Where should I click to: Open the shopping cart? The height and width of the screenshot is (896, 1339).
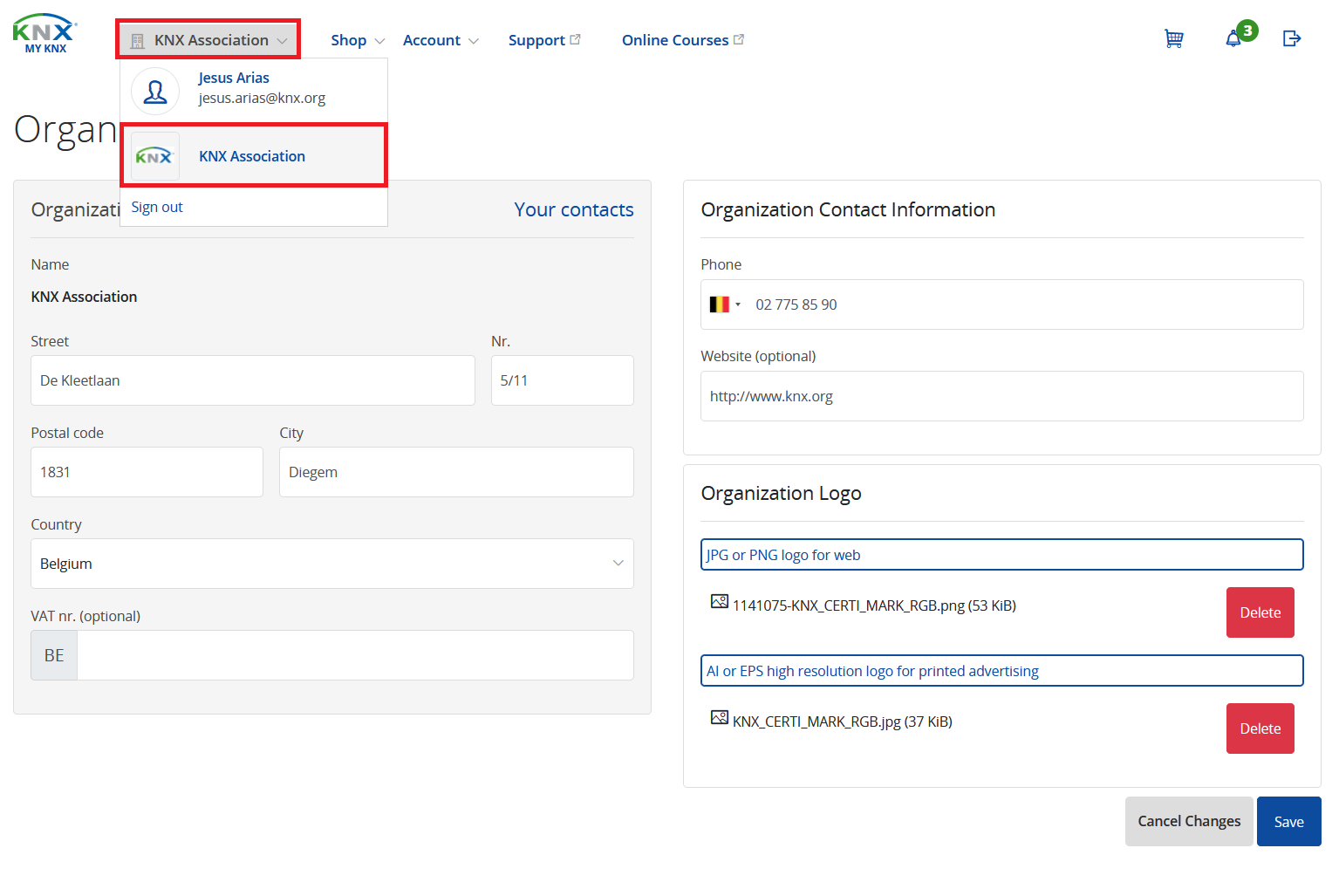click(1174, 38)
